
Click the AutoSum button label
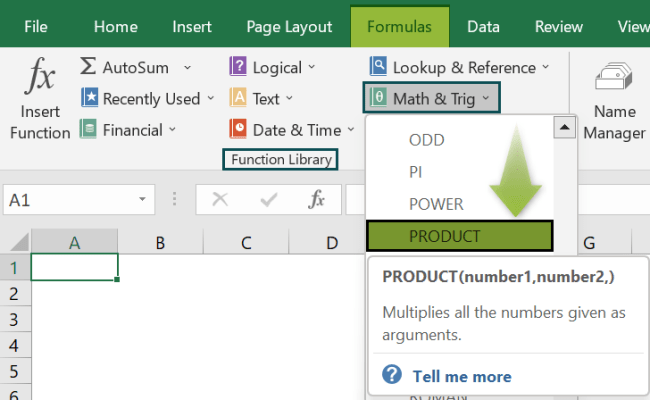(136, 68)
